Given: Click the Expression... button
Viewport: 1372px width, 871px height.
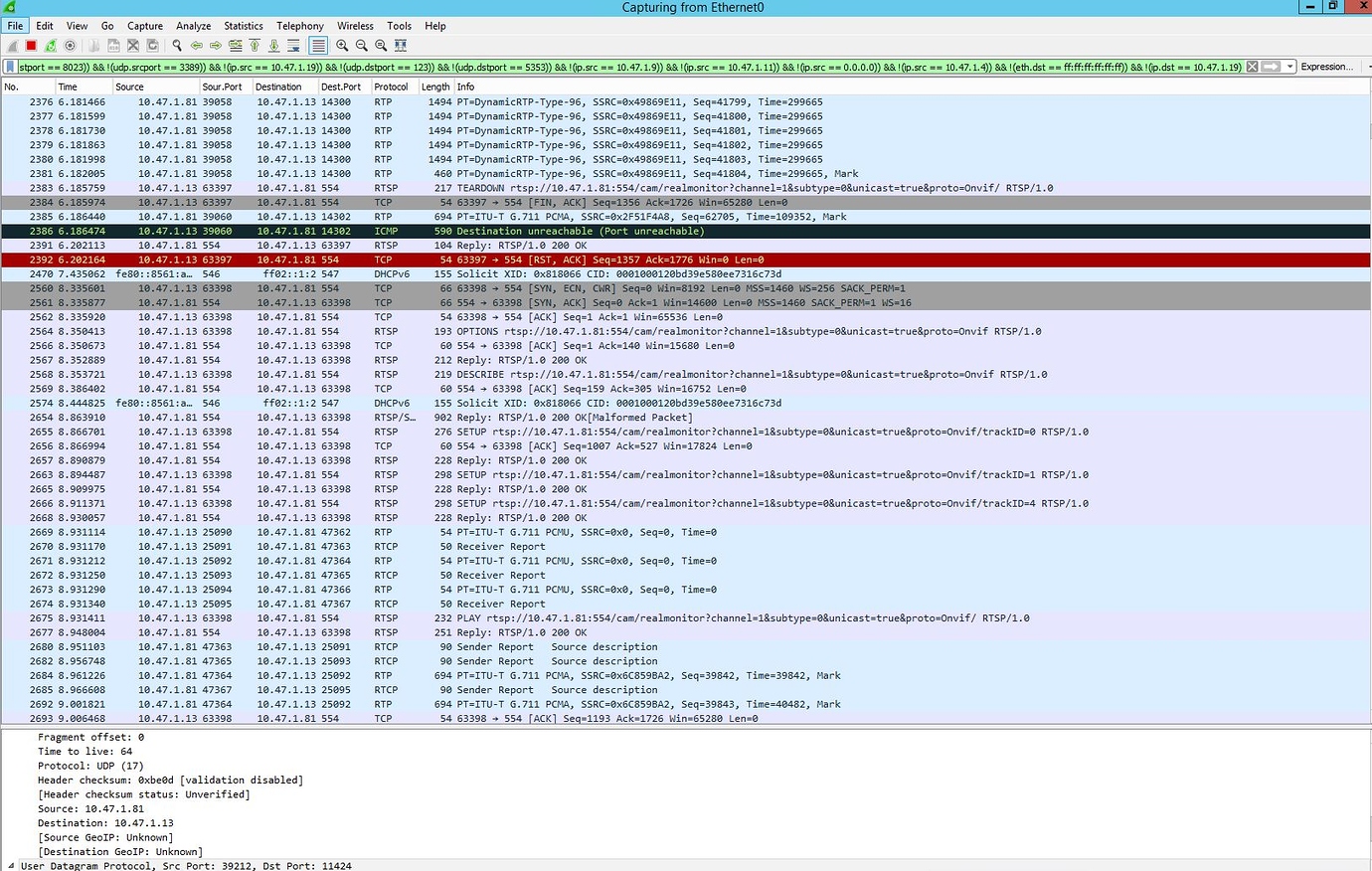Looking at the screenshot, I should click(x=1326, y=67).
